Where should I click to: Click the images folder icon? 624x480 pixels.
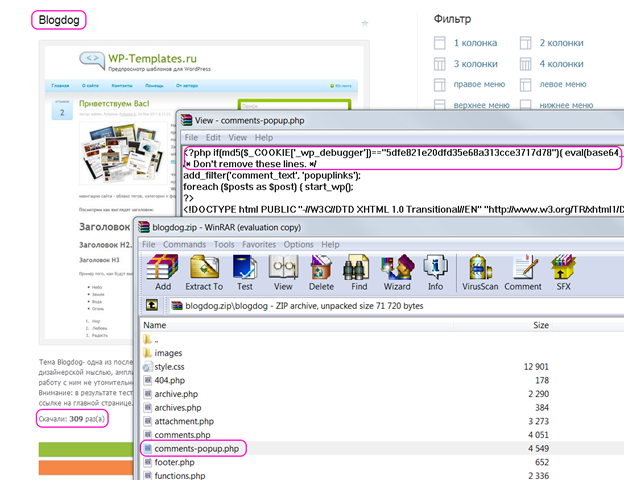pyautogui.click(x=147, y=353)
